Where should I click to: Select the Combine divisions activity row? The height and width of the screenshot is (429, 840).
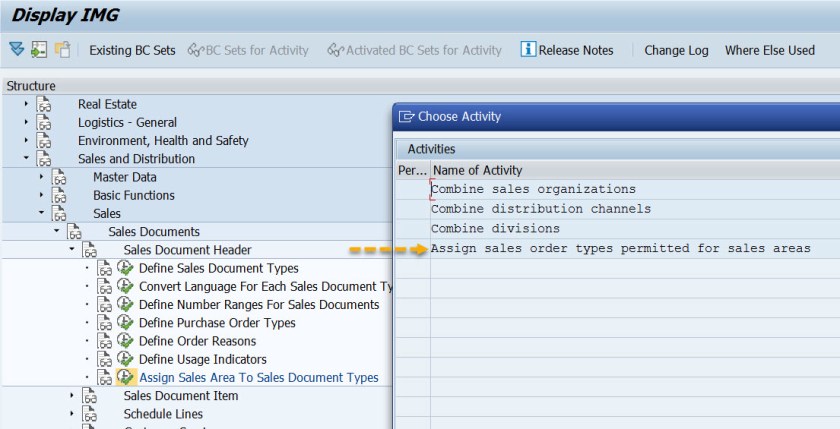click(495, 229)
